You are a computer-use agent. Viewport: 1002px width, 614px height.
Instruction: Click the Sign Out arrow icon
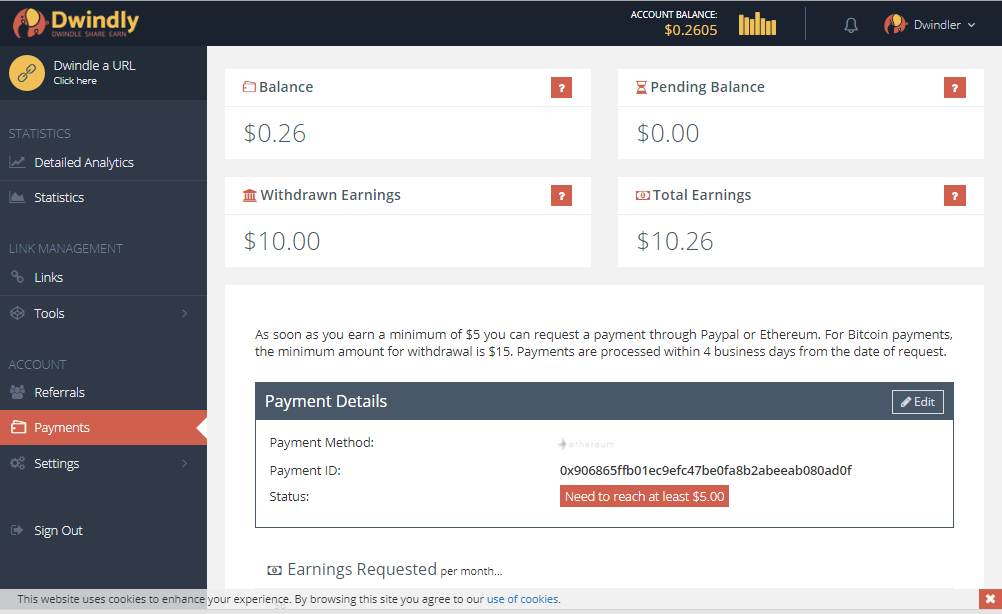[17, 530]
